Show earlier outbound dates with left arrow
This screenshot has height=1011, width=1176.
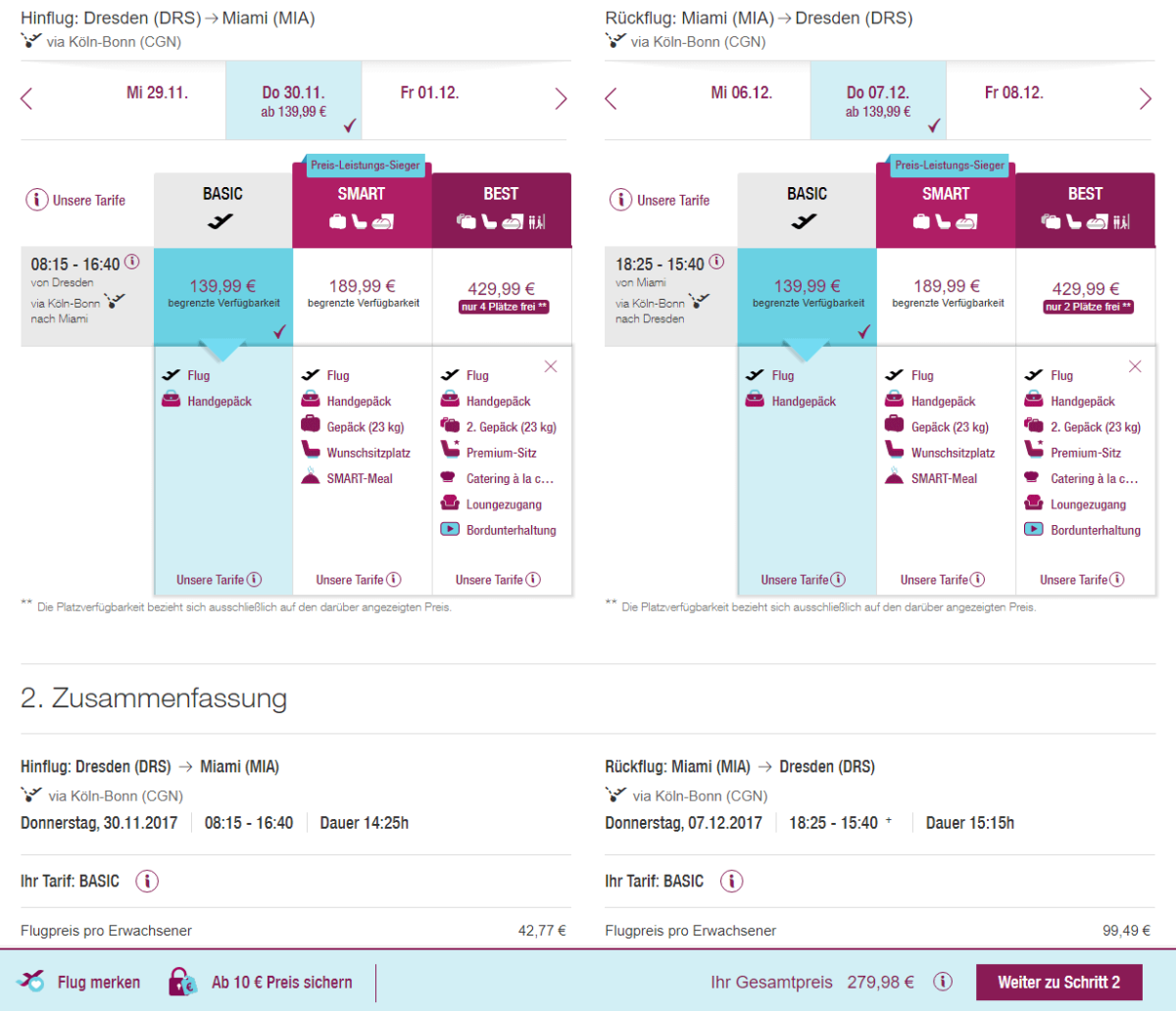click(26, 99)
